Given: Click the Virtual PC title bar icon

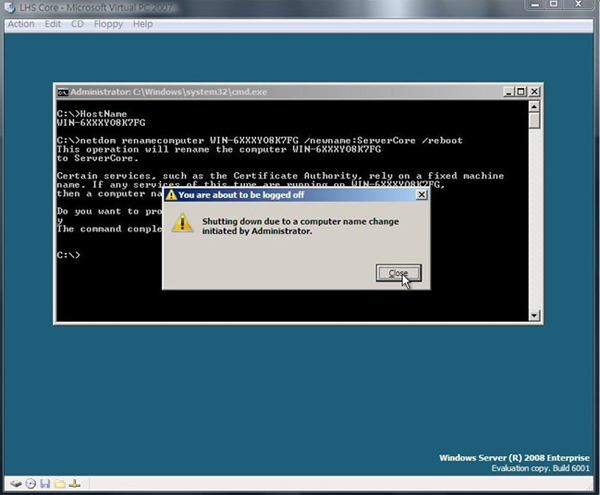Looking at the screenshot, I should click(9, 8).
